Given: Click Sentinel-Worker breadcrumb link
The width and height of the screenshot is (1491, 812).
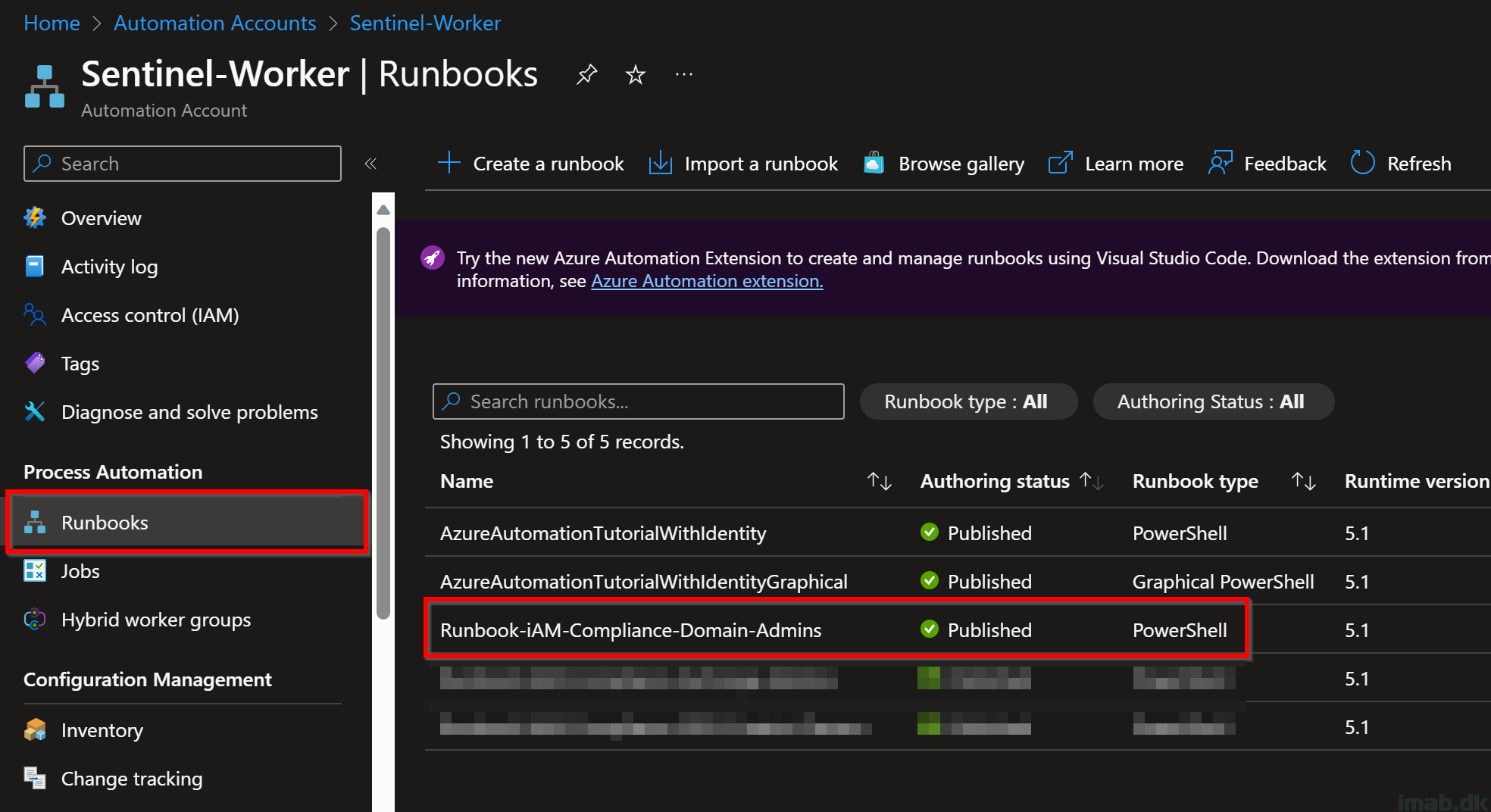Looking at the screenshot, I should coord(425,23).
